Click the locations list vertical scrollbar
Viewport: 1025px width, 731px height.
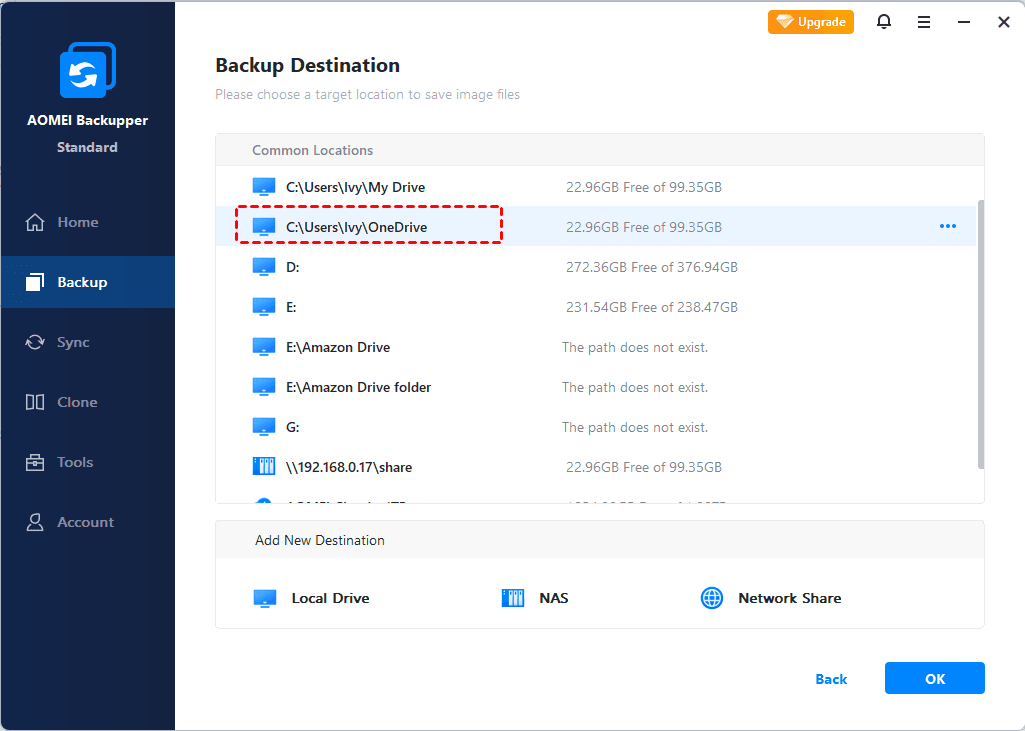tap(980, 330)
